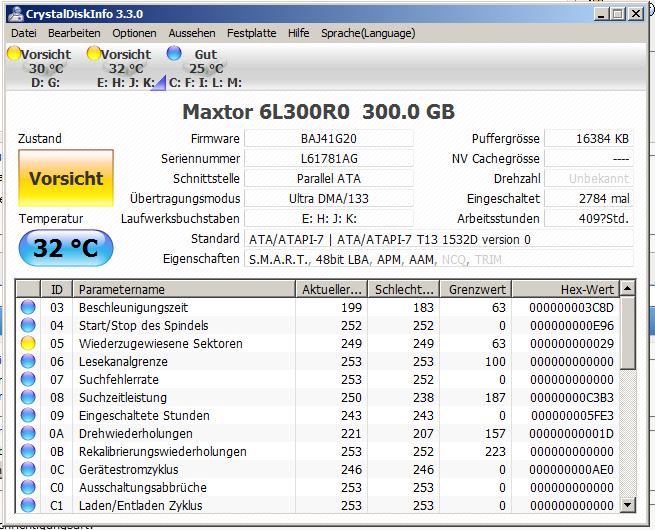Viewport: 655px width, 530px height.
Task: Open the Optionen menu
Action: [x=134, y=33]
